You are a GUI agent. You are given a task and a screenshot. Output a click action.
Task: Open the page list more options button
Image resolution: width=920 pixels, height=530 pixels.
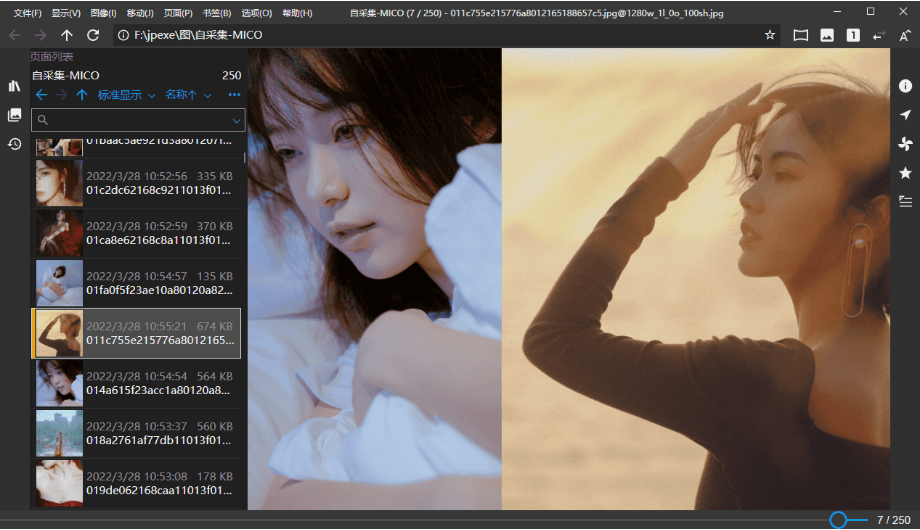click(x=234, y=95)
